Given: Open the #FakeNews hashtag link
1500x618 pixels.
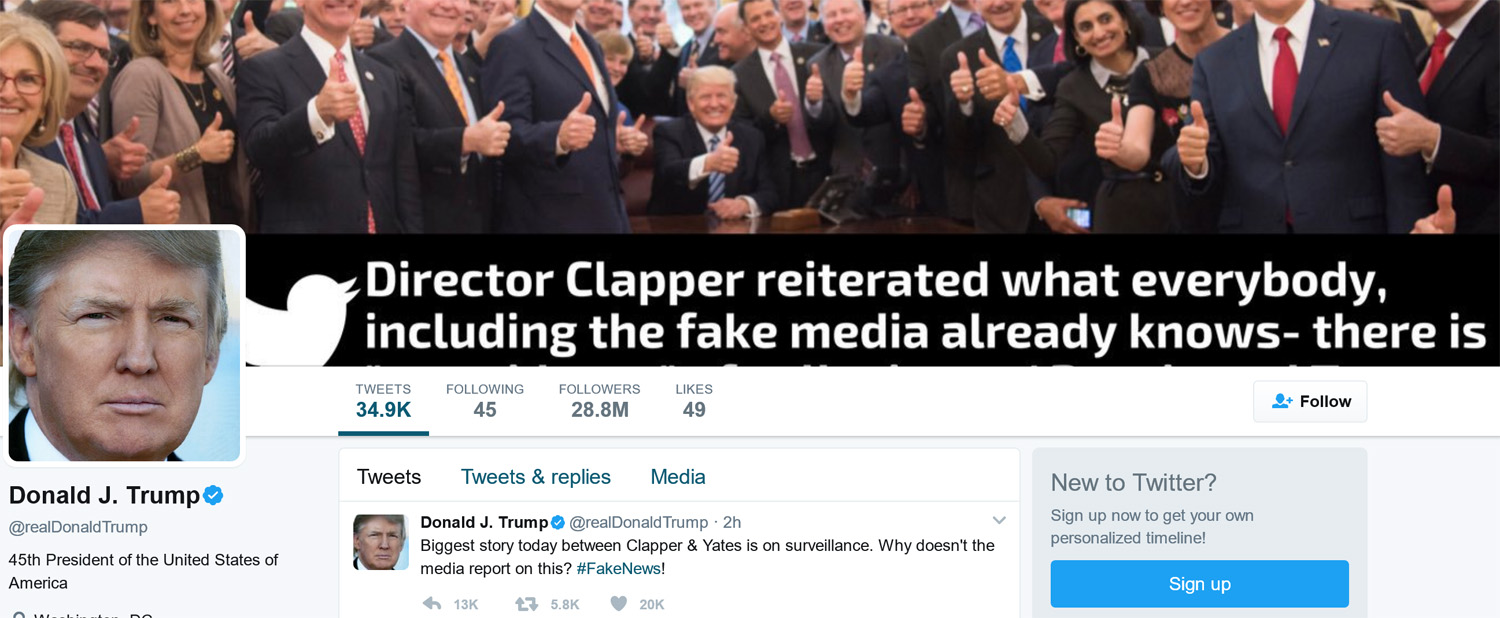Looking at the screenshot, I should tap(618, 569).
